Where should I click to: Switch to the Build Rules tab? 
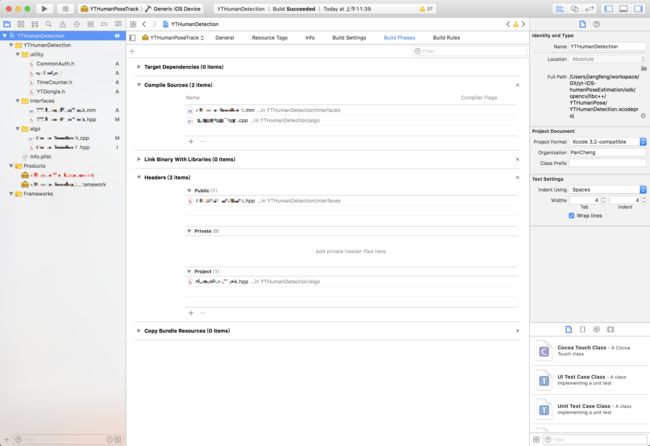click(446, 38)
